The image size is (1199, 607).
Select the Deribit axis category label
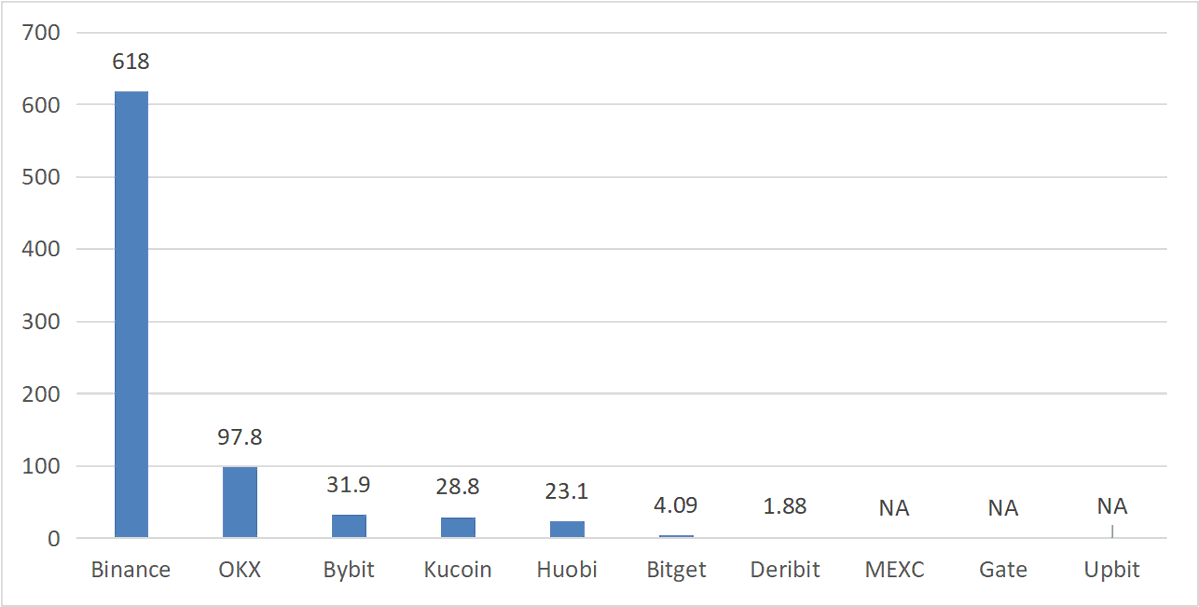pos(785,570)
